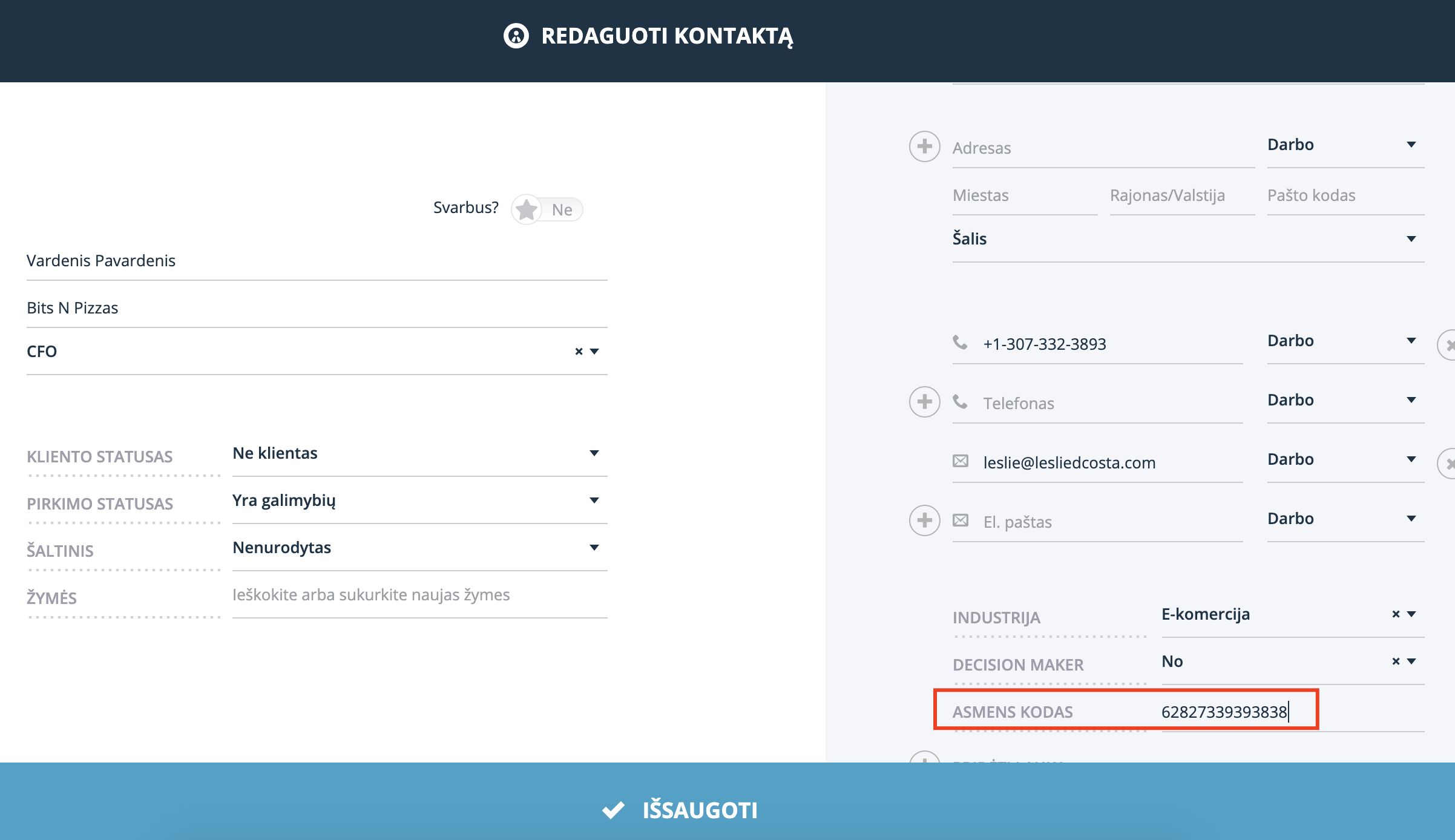Viewport: 1455px width, 840px height.
Task: Click the plus icon beside Adresas
Action: (924, 146)
